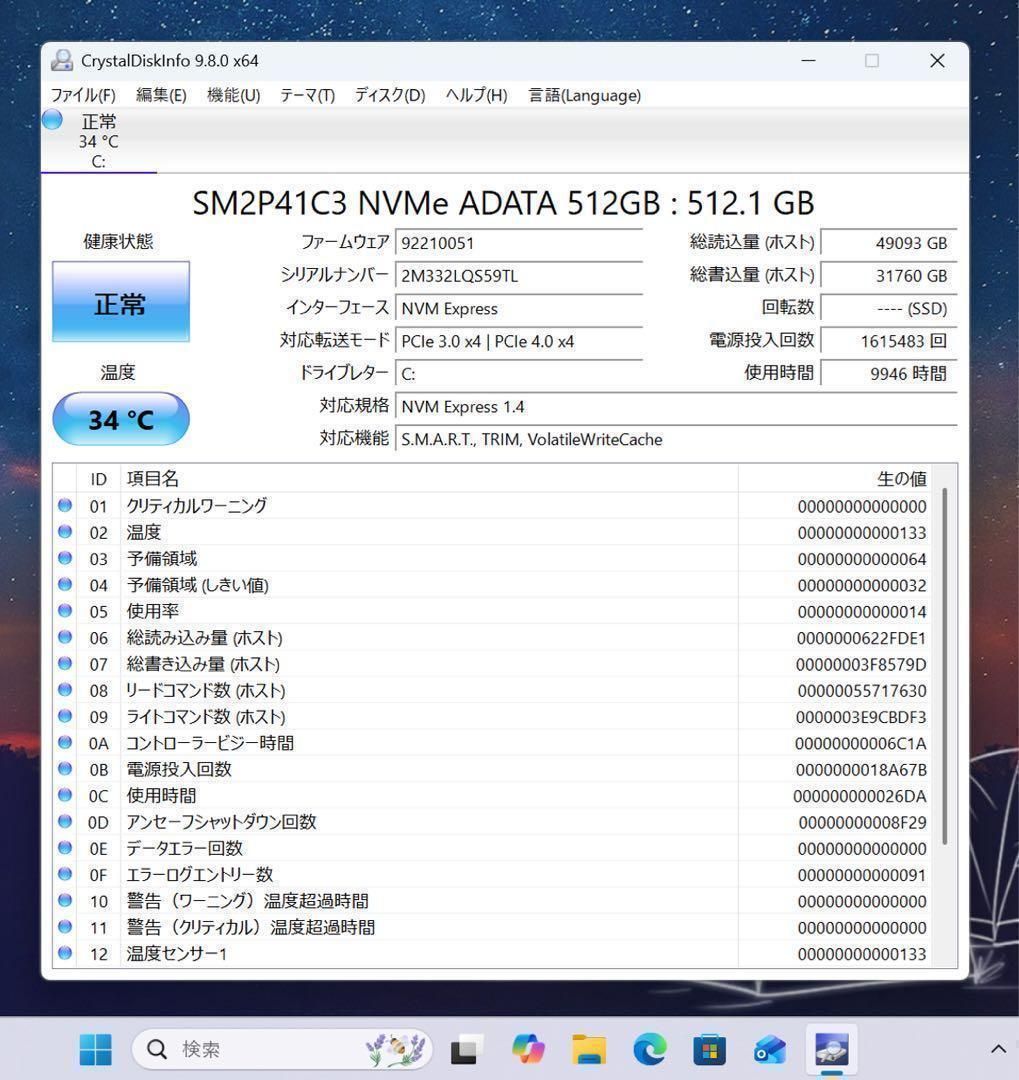The height and width of the screenshot is (1080, 1019).
Task: Open the ヘルプ(H) menu
Action: coord(477,95)
